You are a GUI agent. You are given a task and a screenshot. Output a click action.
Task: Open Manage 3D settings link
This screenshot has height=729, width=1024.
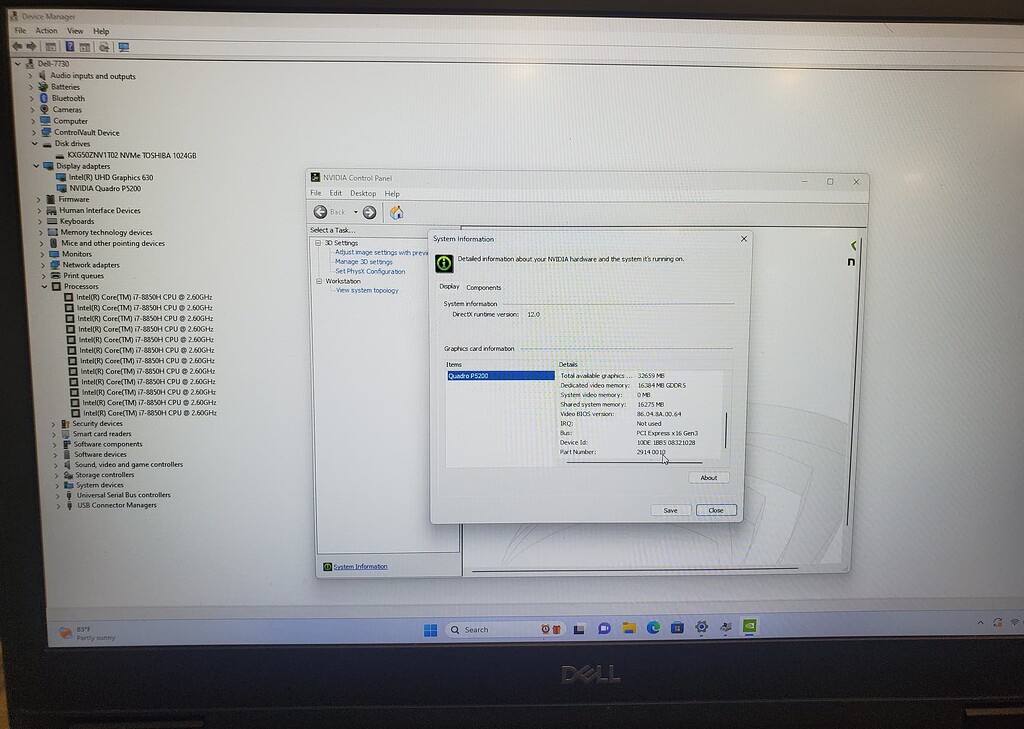click(364, 261)
